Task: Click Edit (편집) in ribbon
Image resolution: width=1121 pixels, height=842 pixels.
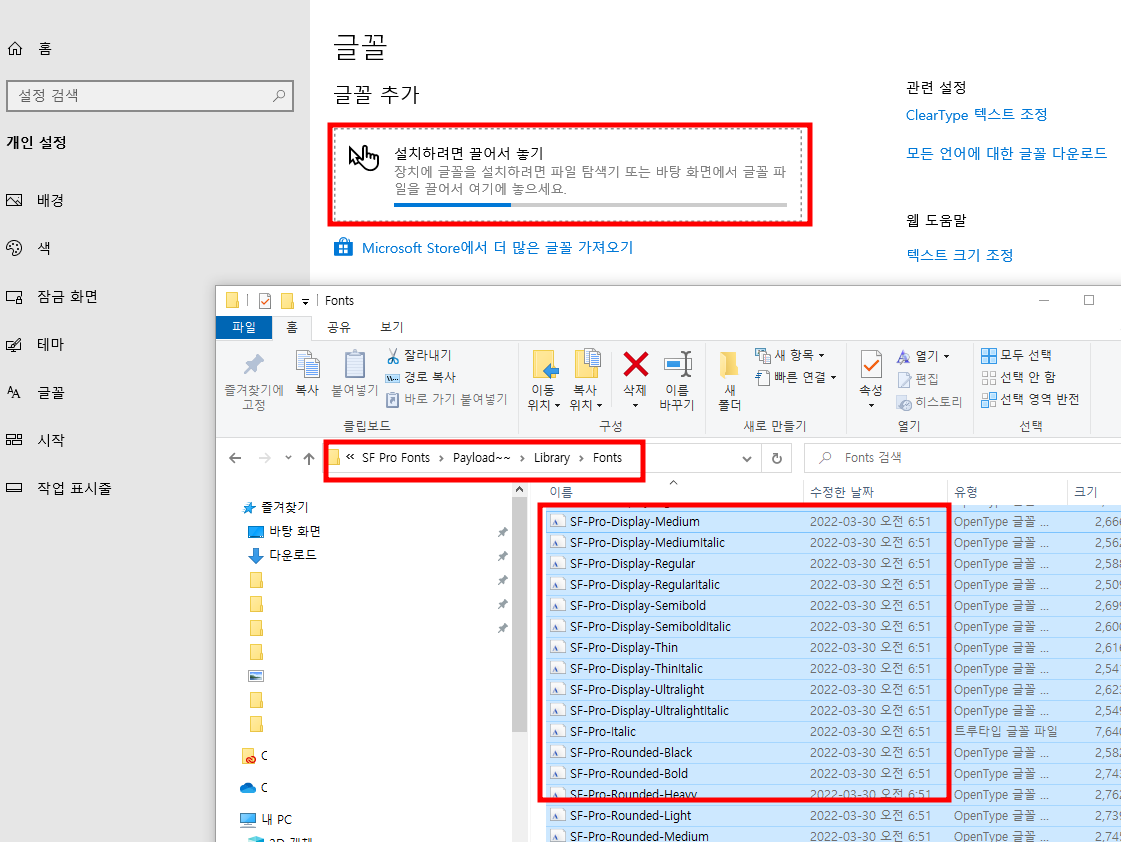Action: click(x=918, y=379)
